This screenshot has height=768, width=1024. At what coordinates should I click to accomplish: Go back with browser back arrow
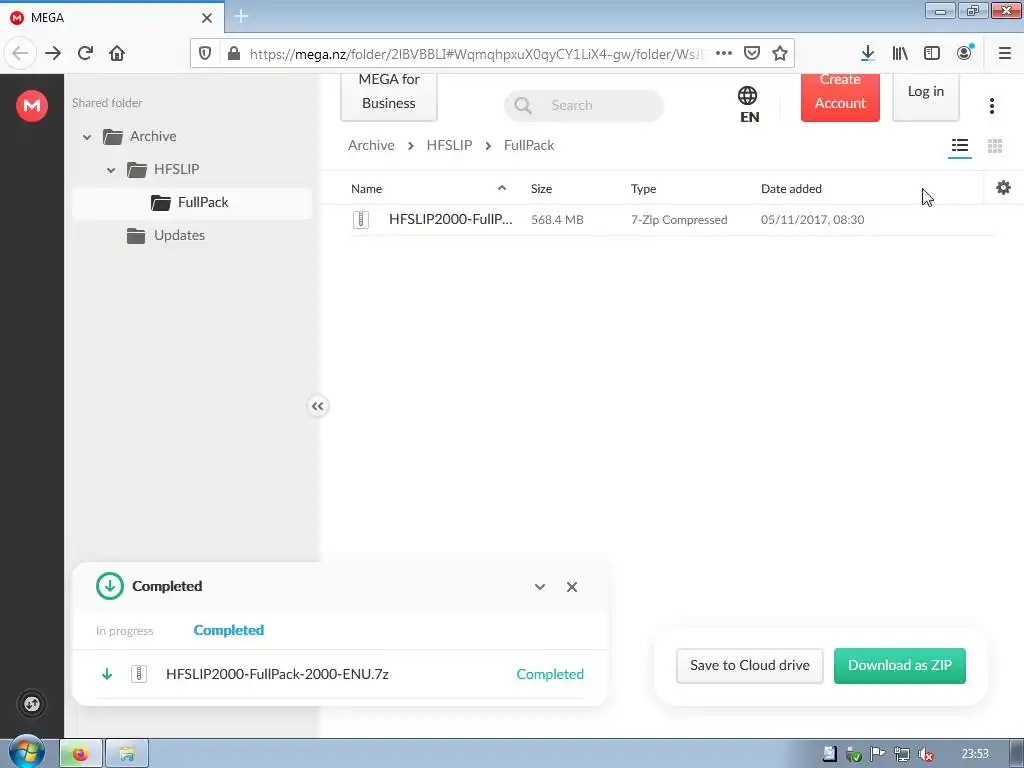coord(20,54)
